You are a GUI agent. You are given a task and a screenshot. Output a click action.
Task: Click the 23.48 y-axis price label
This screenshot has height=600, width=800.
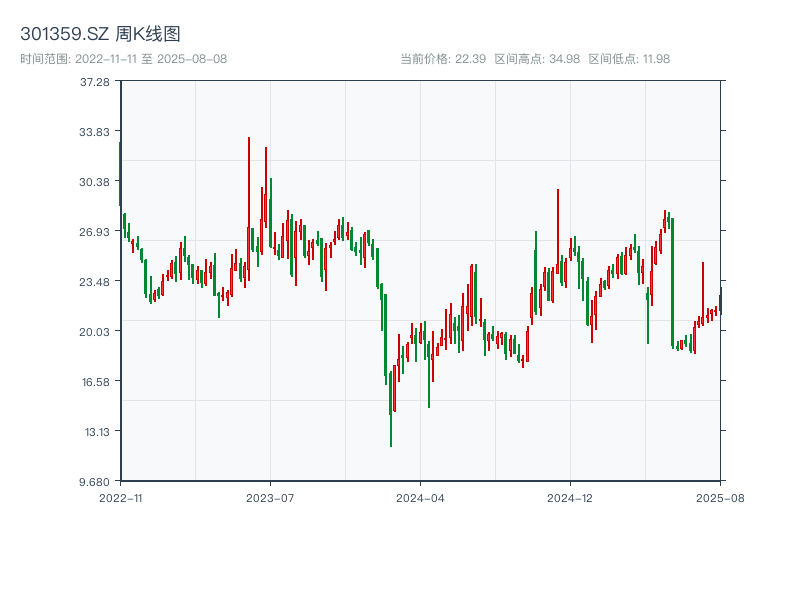[x=95, y=282]
